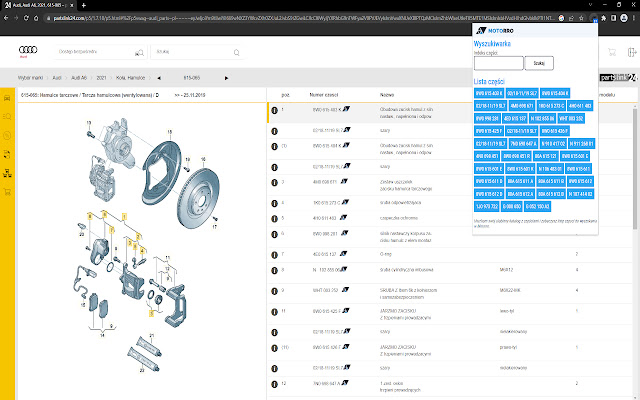Click Motorro icon beside WHT 003 352 in table

coord(346,290)
